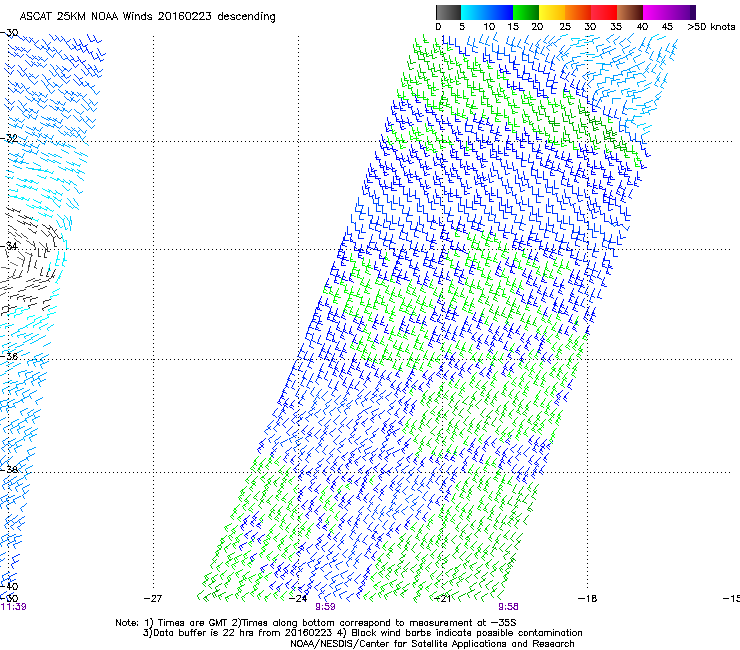Click the -18 longitude axis label
Image resolution: width=740 pixels, height=650 pixels.
[x=587, y=599]
